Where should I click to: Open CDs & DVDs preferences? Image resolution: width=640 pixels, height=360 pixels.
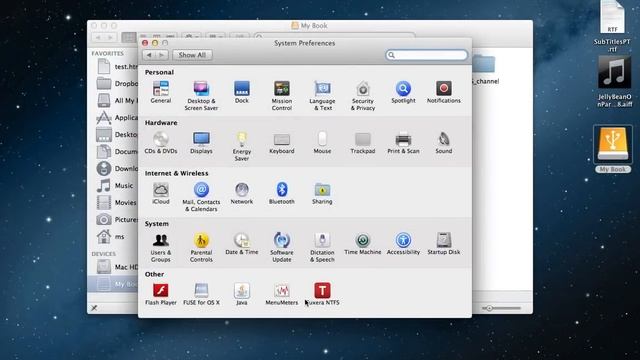click(x=161, y=143)
